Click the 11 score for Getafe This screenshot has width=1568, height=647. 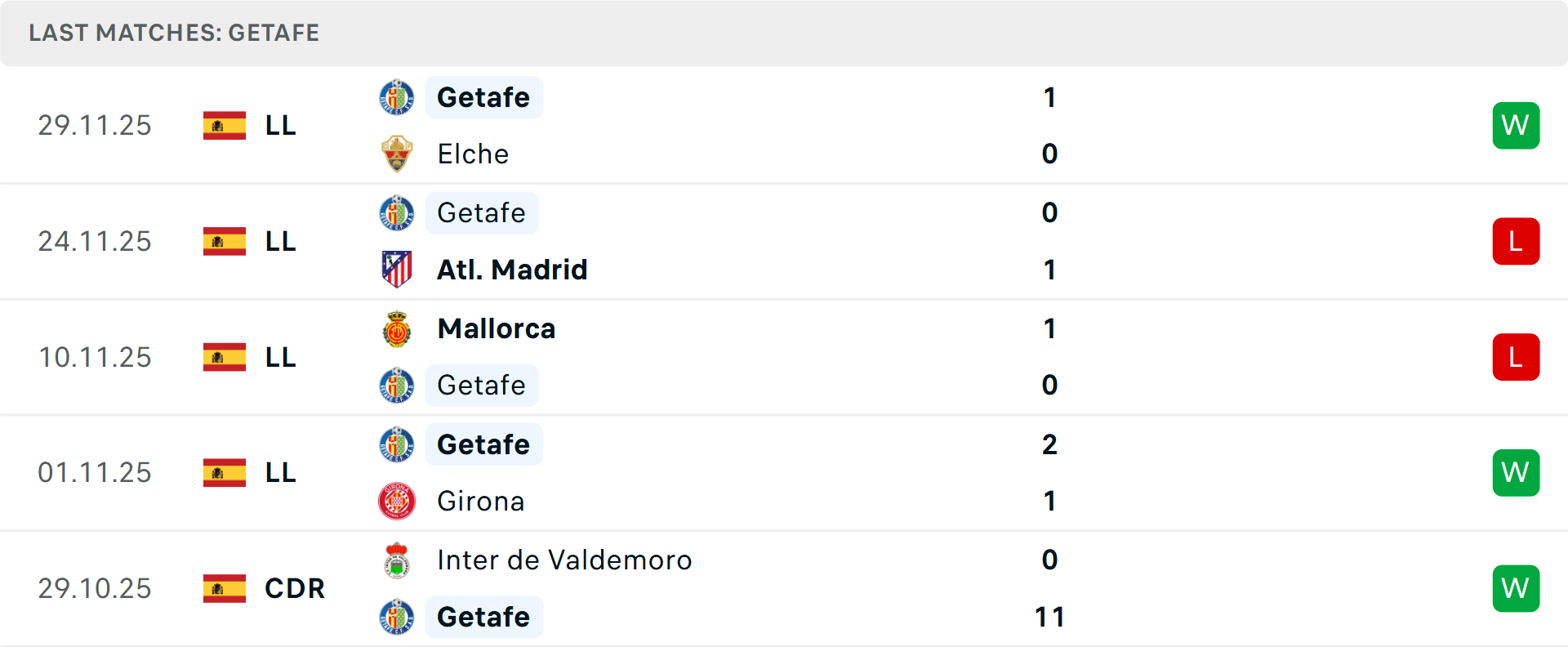(1049, 617)
